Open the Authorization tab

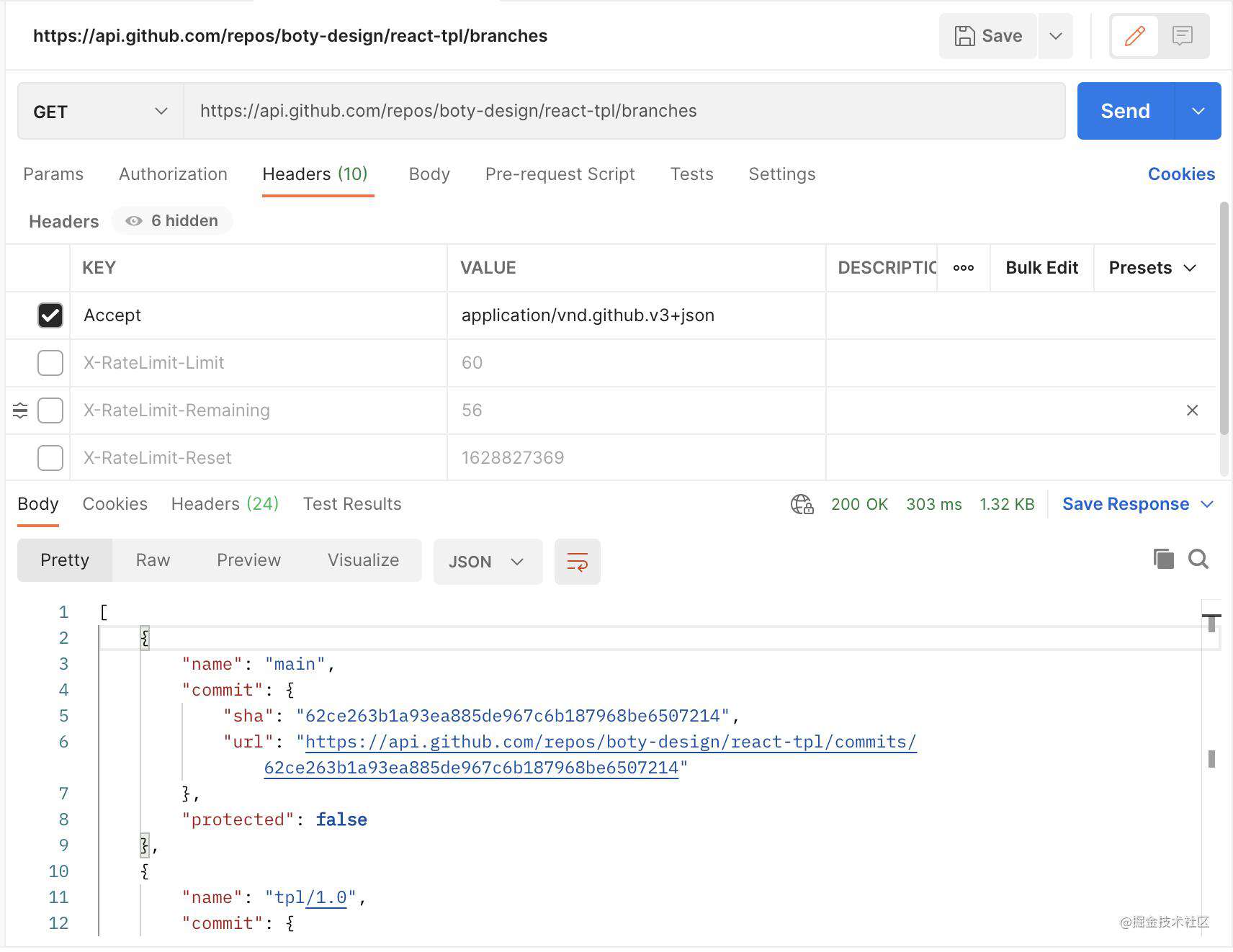pos(173,174)
